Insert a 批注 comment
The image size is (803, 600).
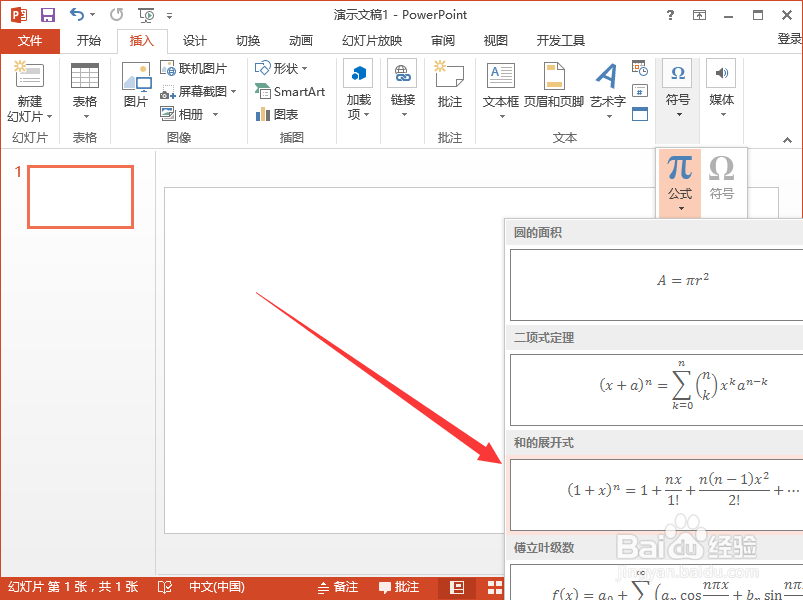450,84
